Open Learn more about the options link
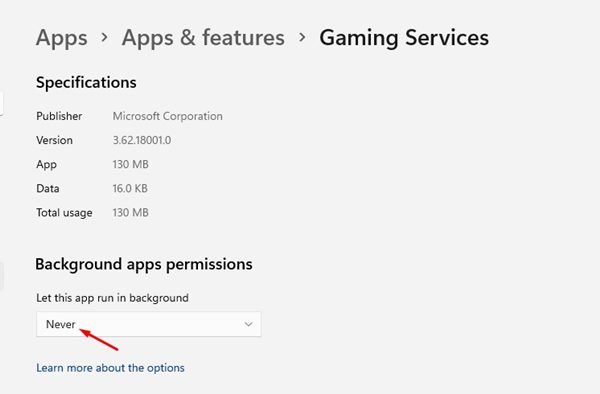 (110, 368)
